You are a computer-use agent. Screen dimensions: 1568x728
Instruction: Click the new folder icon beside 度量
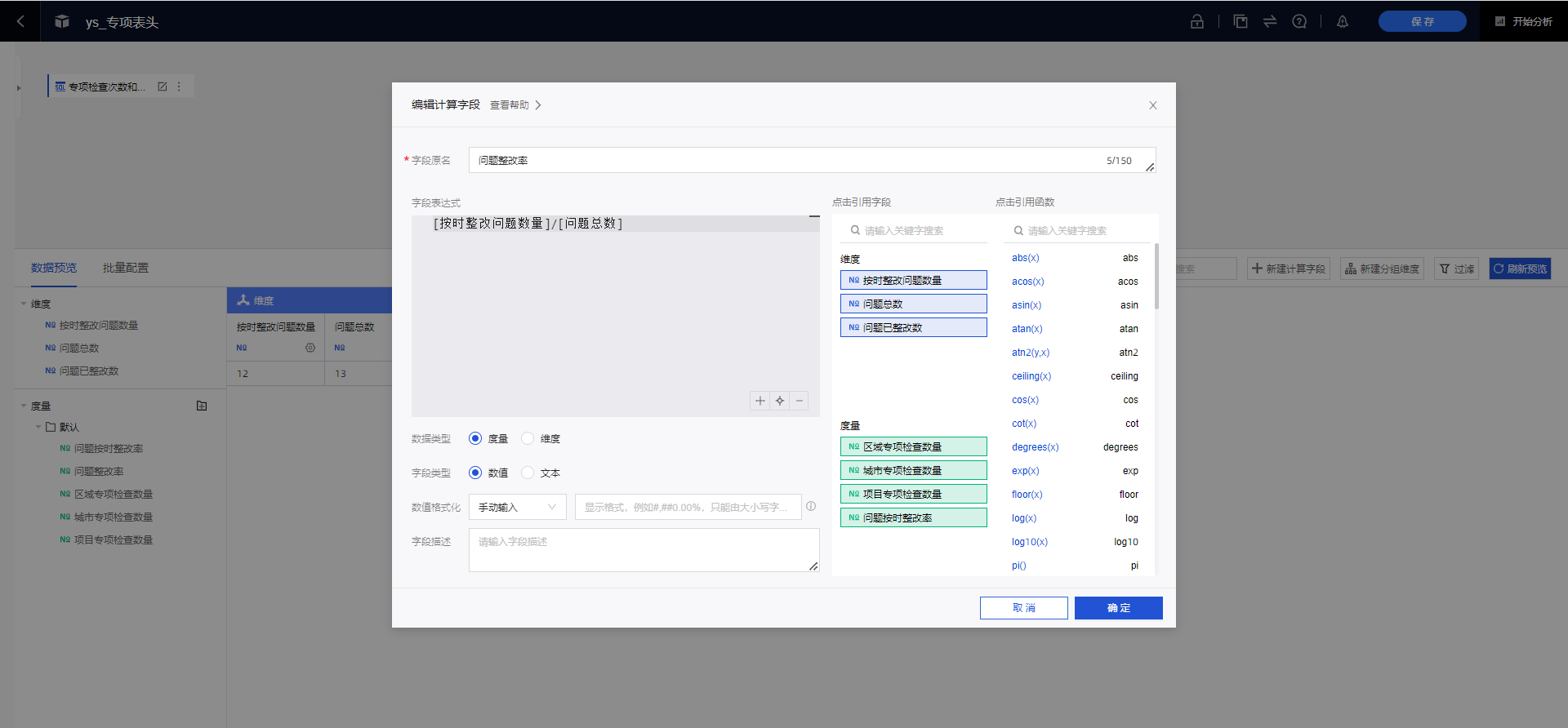click(x=202, y=406)
